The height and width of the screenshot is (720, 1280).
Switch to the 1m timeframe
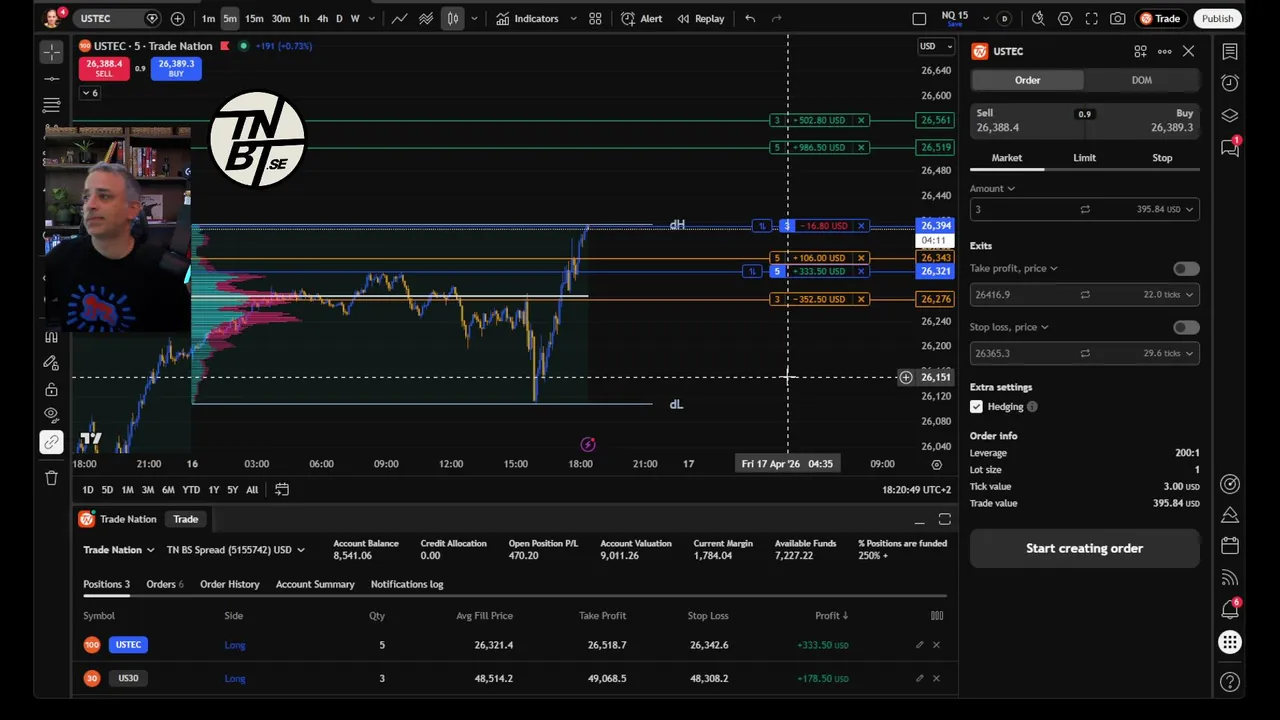(208, 18)
